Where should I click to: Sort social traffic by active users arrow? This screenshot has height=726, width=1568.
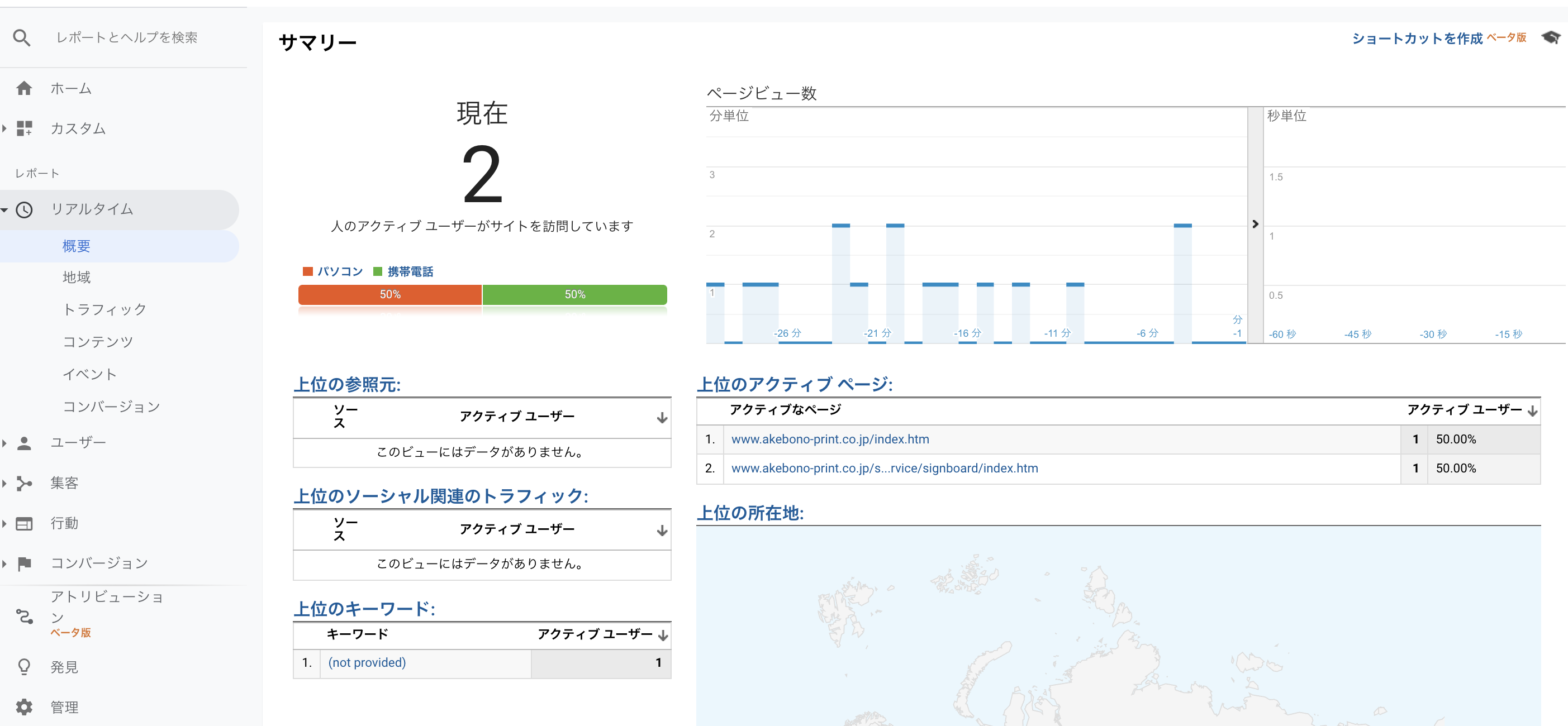tap(662, 531)
